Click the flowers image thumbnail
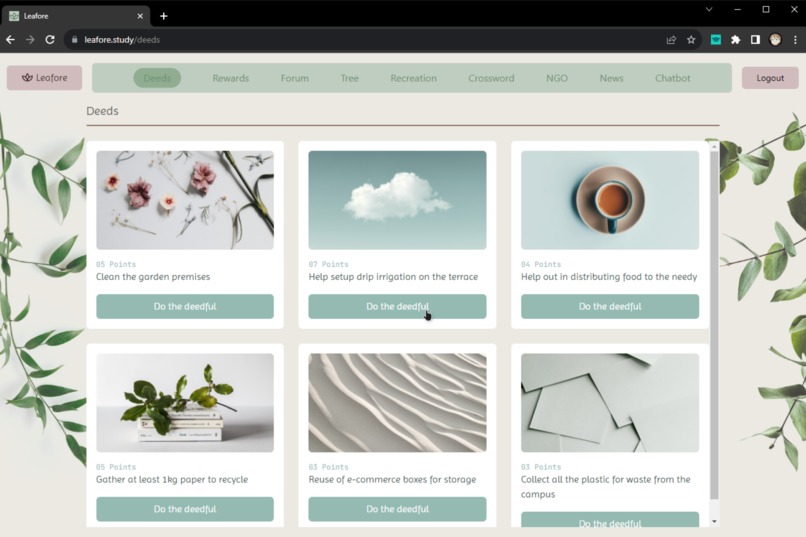Screen dimensions: 806x537 pos(185,200)
